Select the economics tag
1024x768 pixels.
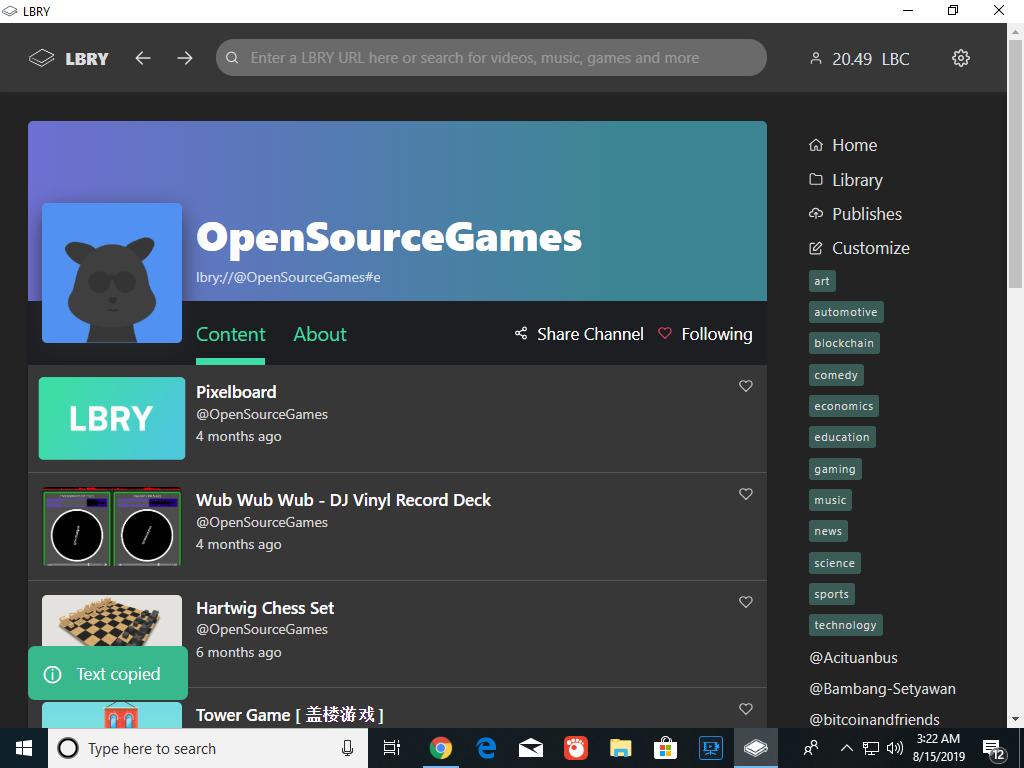pos(844,406)
